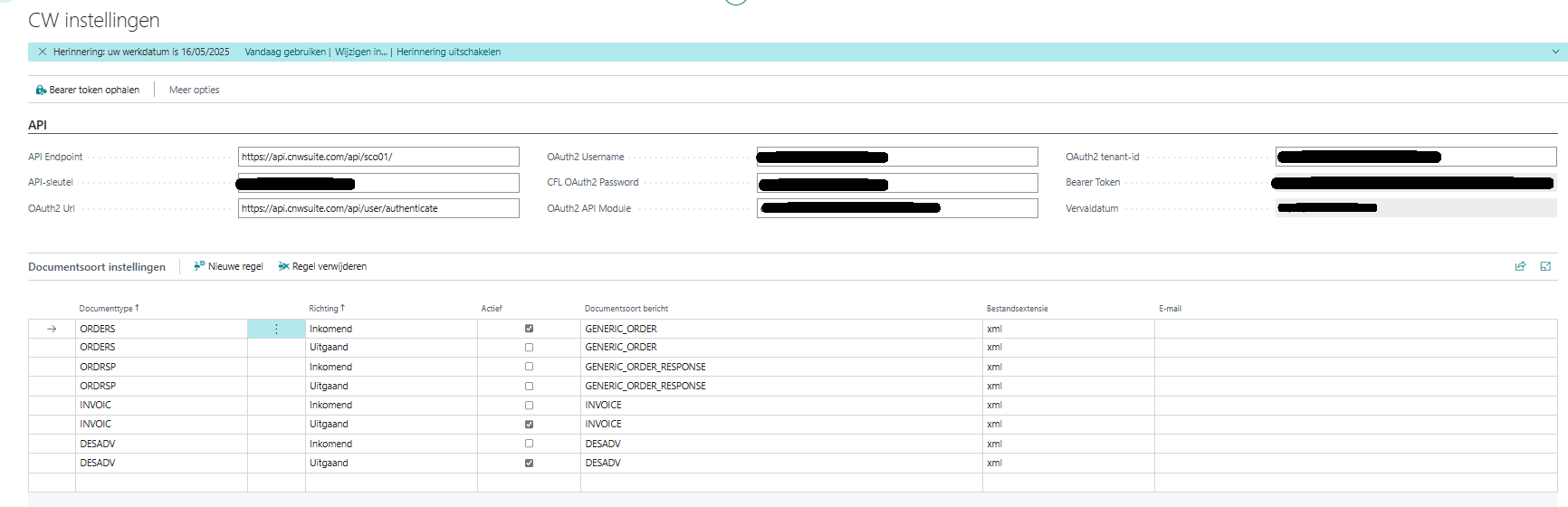This screenshot has height=507, width=1568.
Task: Open the Meer opties menu
Action: click(x=194, y=90)
